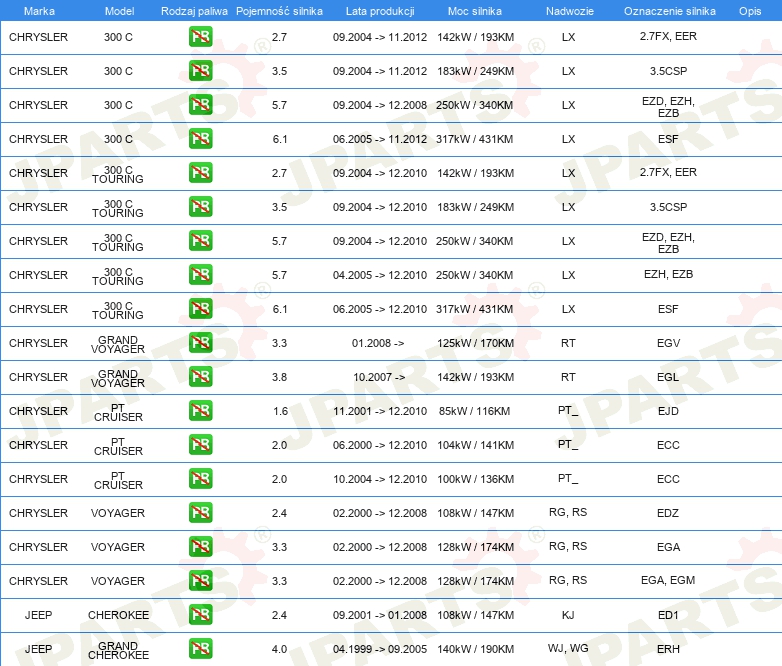Click the Oznaczenie silnika column header
782x666 pixels.
(x=669, y=11)
